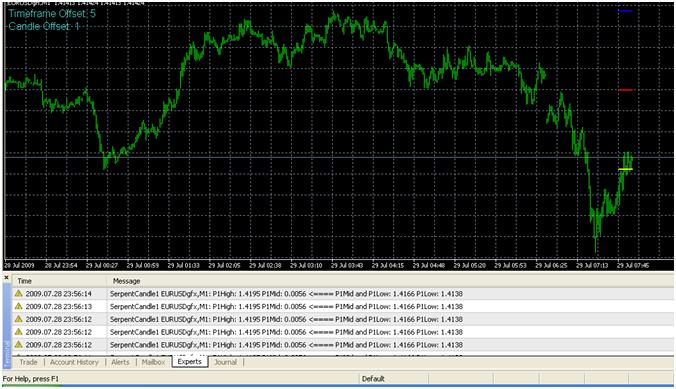Select the Experts tab
676x389 pixels.
pyautogui.click(x=190, y=362)
